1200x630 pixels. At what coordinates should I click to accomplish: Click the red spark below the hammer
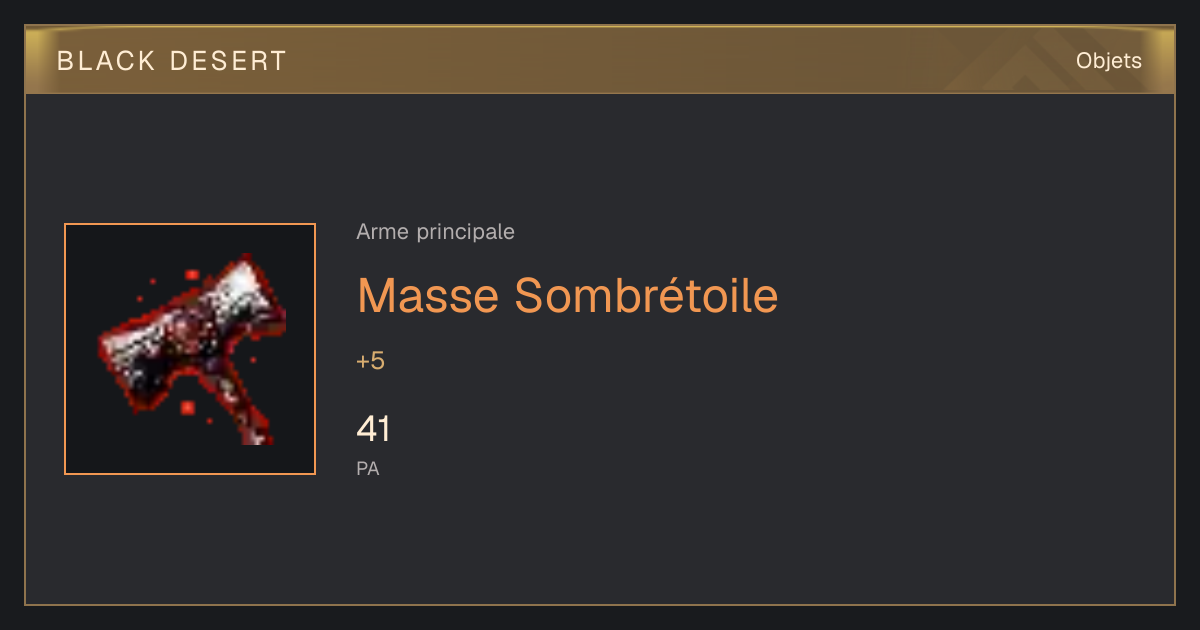[x=187, y=407]
